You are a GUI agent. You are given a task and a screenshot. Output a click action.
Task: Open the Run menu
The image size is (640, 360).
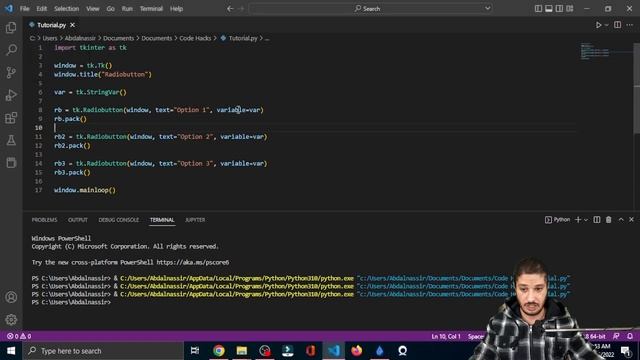[x=127, y=9]
